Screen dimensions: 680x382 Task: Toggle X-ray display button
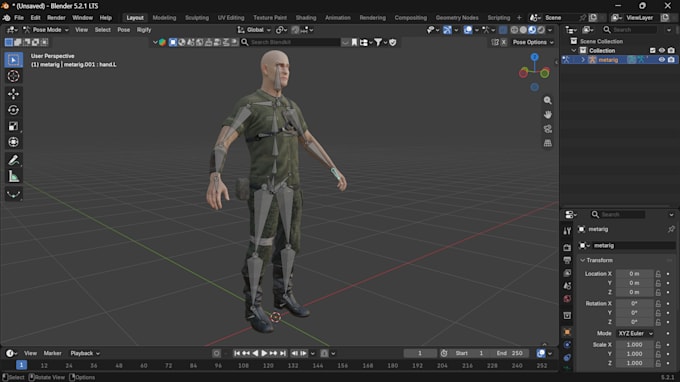coord(503,30)
